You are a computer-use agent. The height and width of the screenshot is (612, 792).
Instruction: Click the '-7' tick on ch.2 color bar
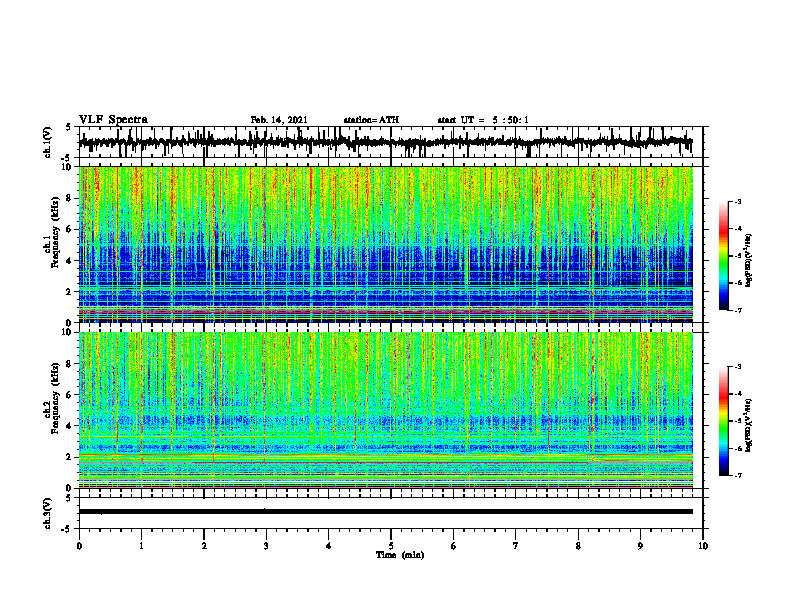point(738,475)
